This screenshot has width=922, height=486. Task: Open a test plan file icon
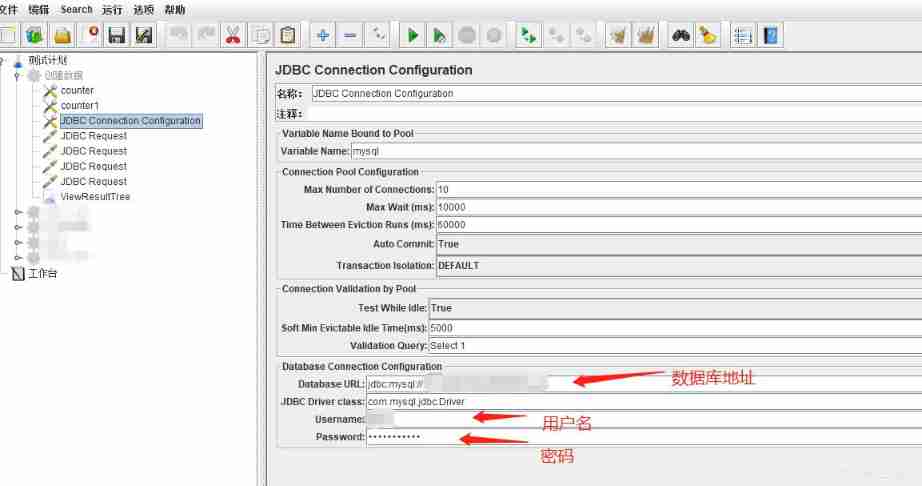pos(62,35)
